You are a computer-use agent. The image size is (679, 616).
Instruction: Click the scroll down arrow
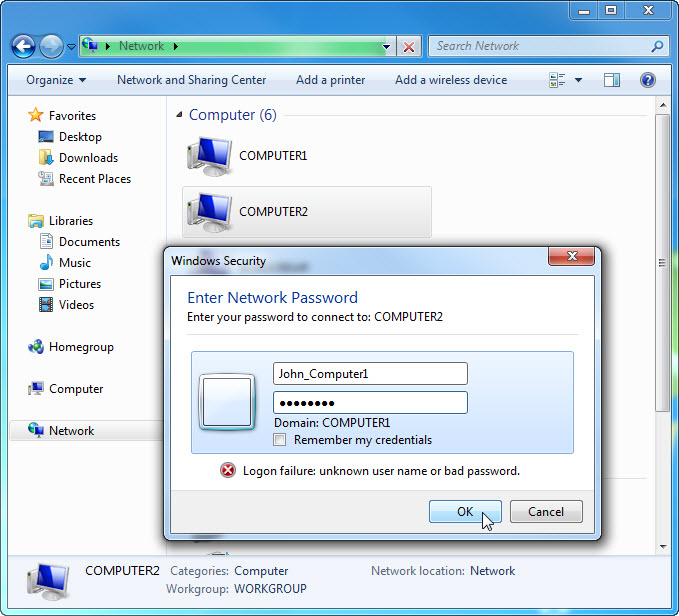pos(663,547)
